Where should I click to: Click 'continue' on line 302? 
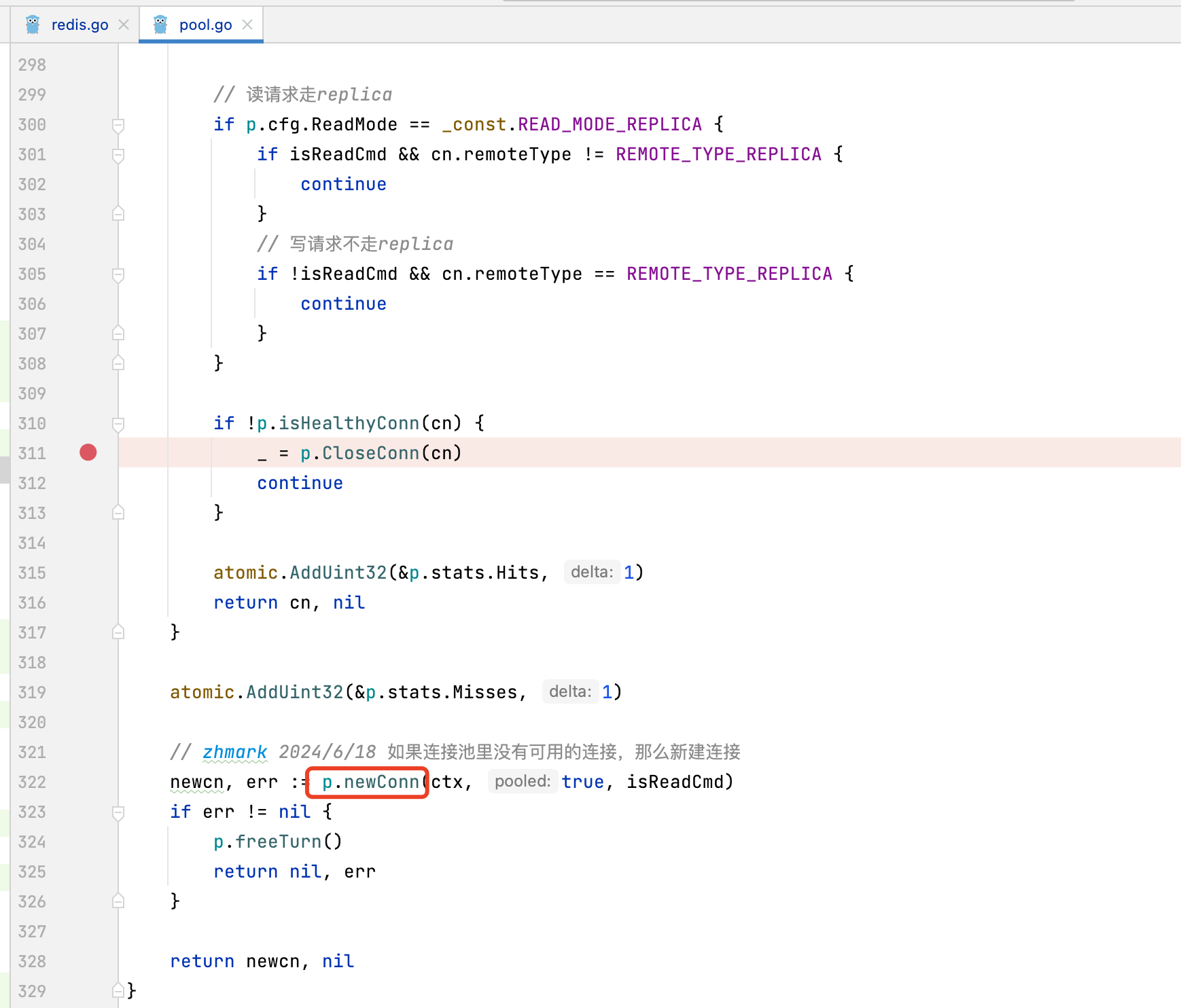point(343,184)
